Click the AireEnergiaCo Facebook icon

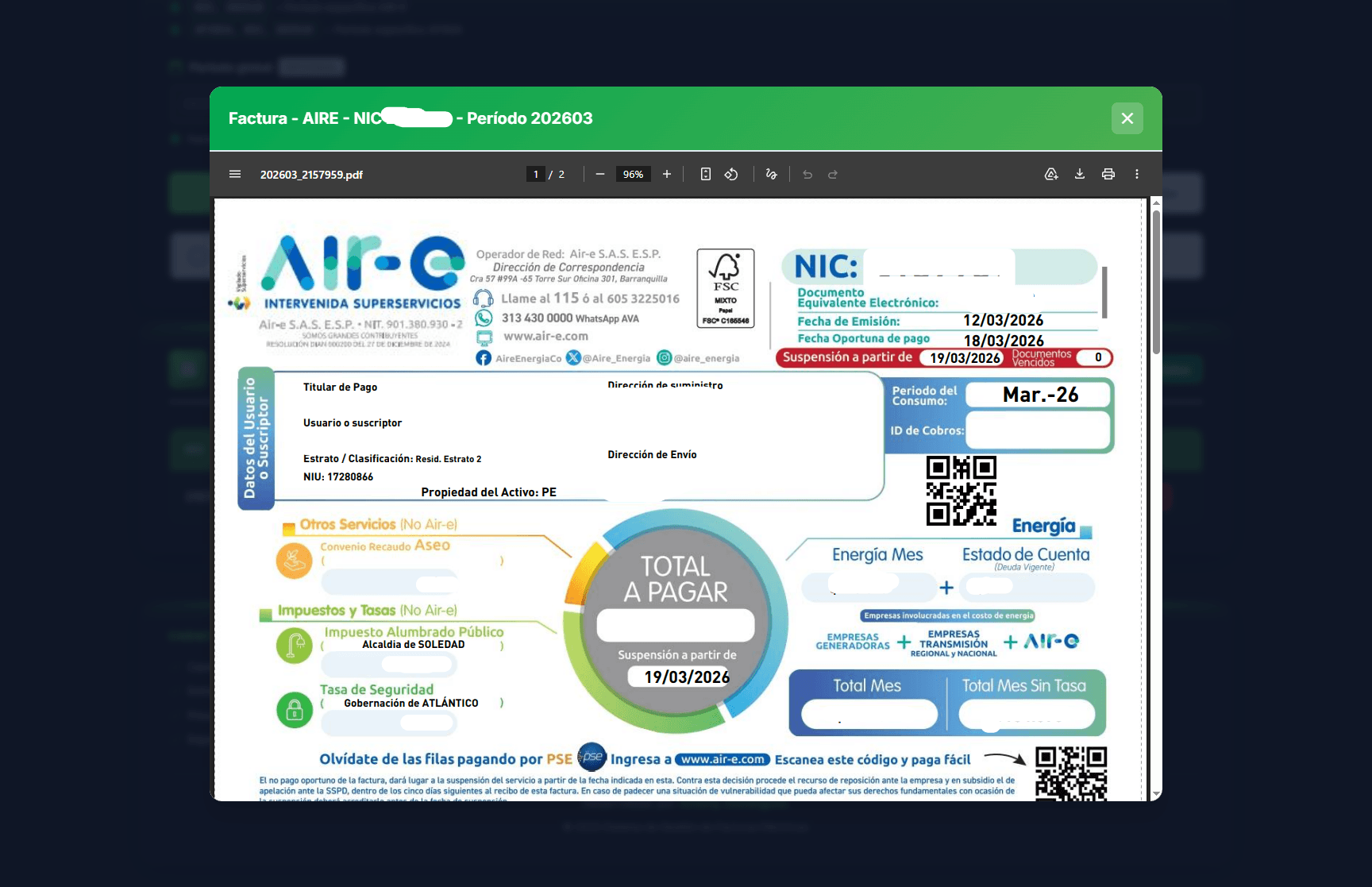(484, 358)
